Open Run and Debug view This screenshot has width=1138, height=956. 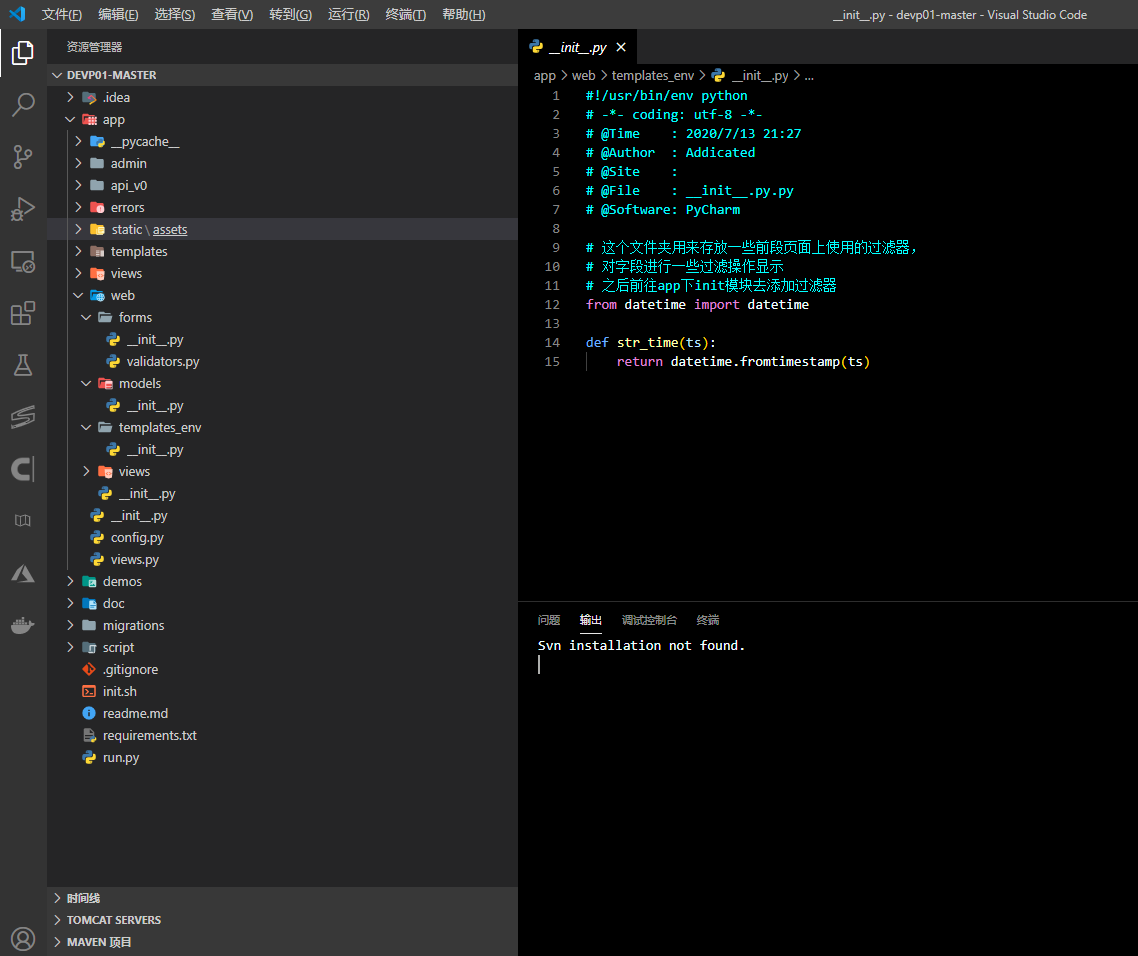click(23, 209)
